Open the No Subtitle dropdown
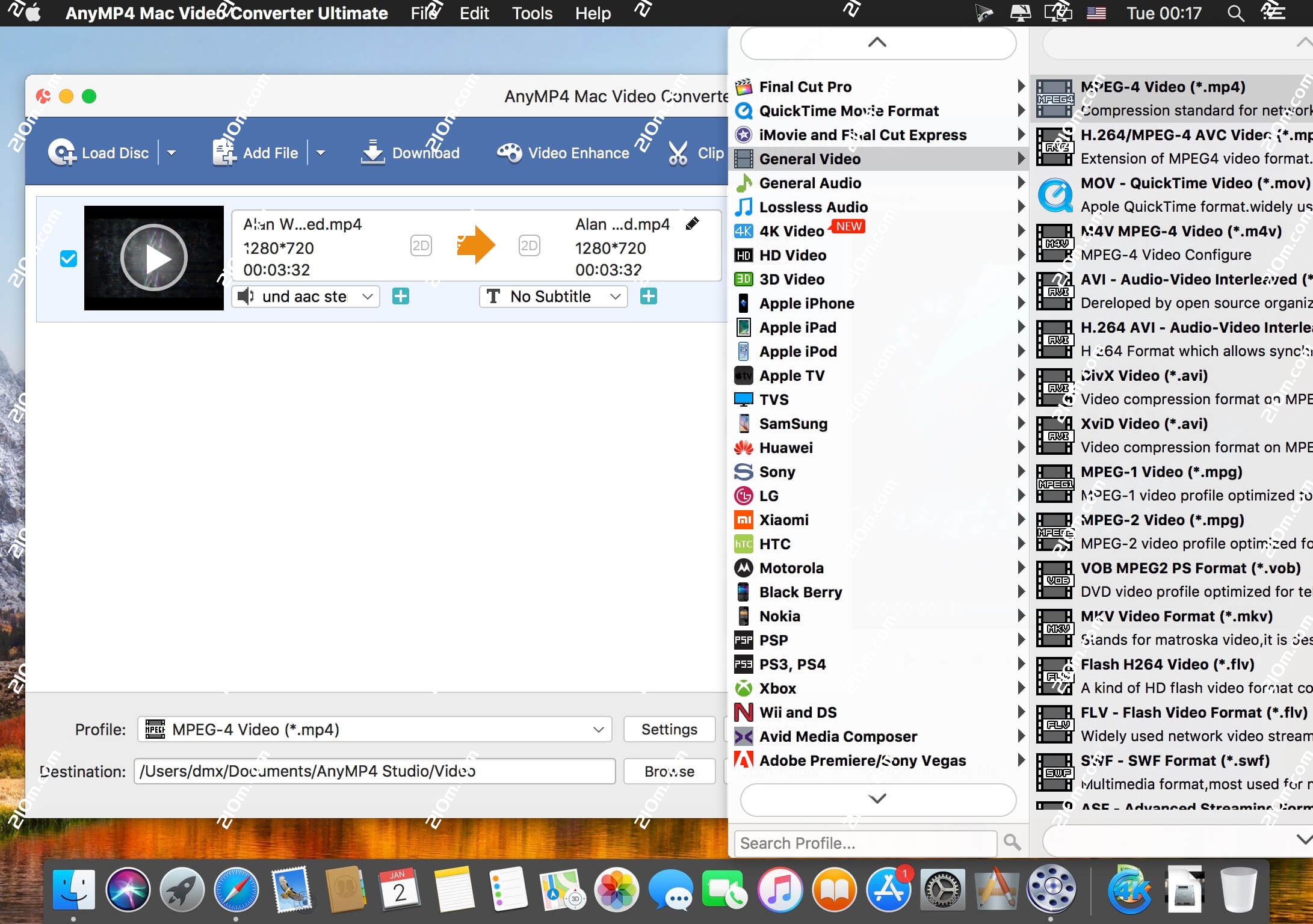Screen dimensions: 1313x924 (x=552, y=296)
